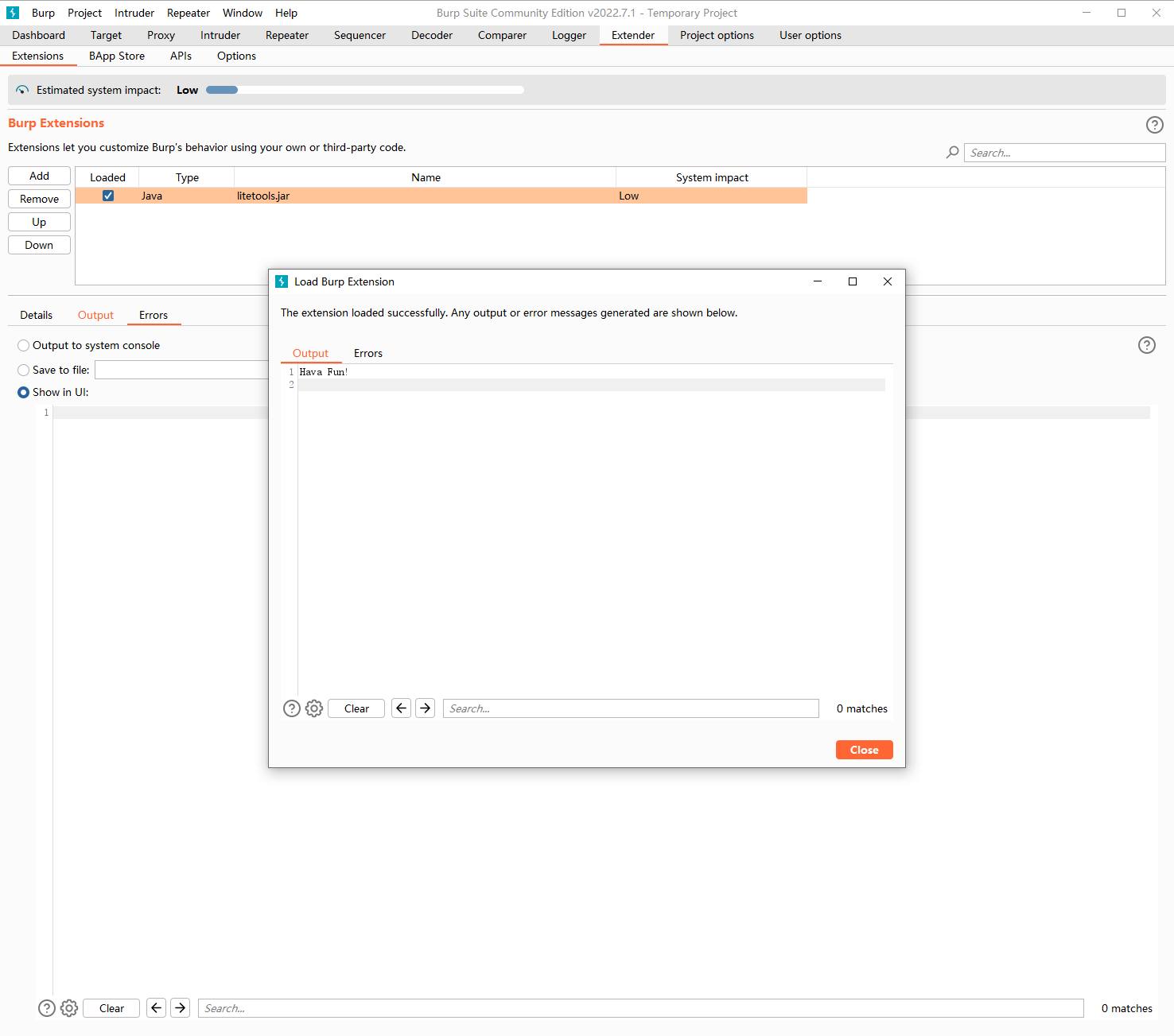
Task: Go to next match in bottom search
Action: click(181, 1008)
